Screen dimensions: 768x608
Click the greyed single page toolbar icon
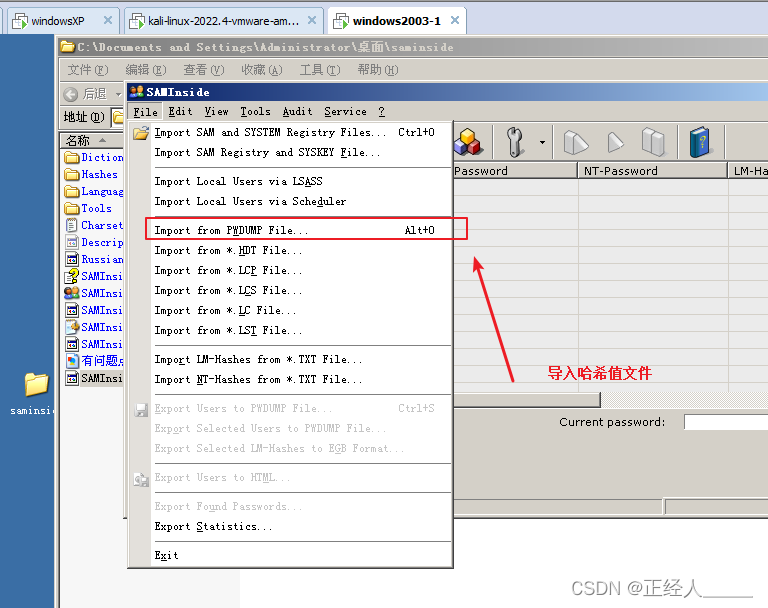tap(615, 143)
